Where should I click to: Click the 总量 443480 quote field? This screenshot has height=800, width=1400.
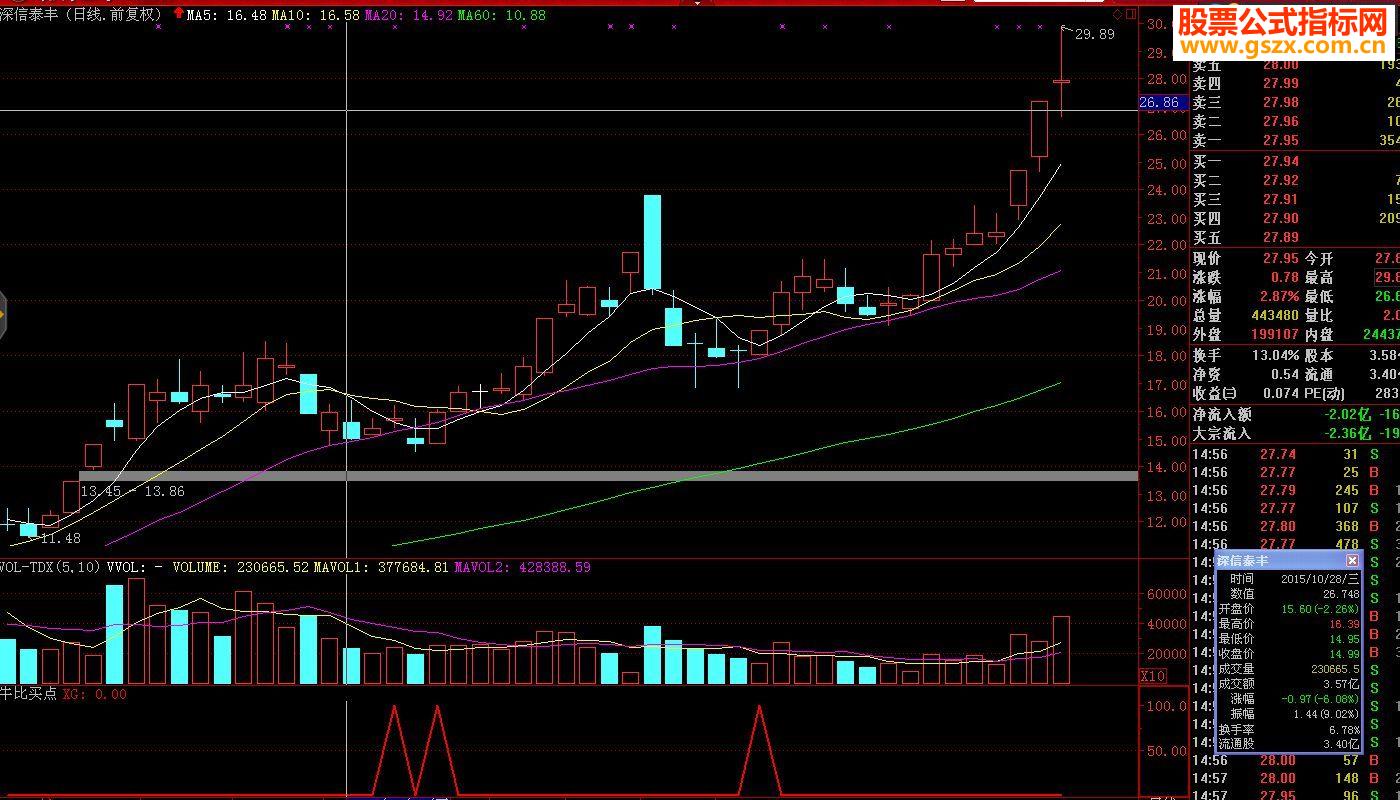pos(1246,316)
